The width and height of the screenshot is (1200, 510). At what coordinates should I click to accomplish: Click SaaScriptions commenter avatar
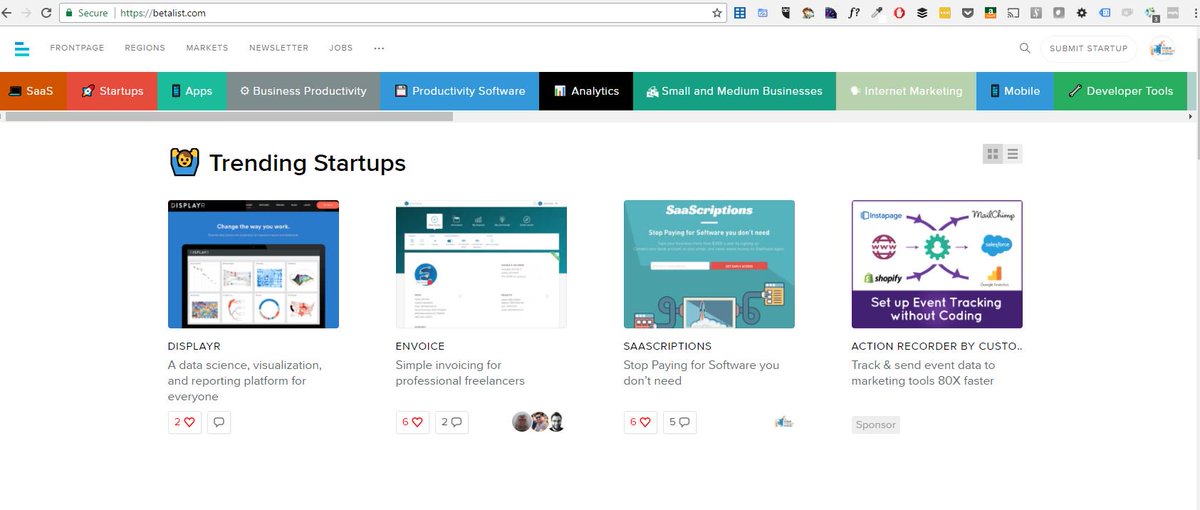(784, 422)
